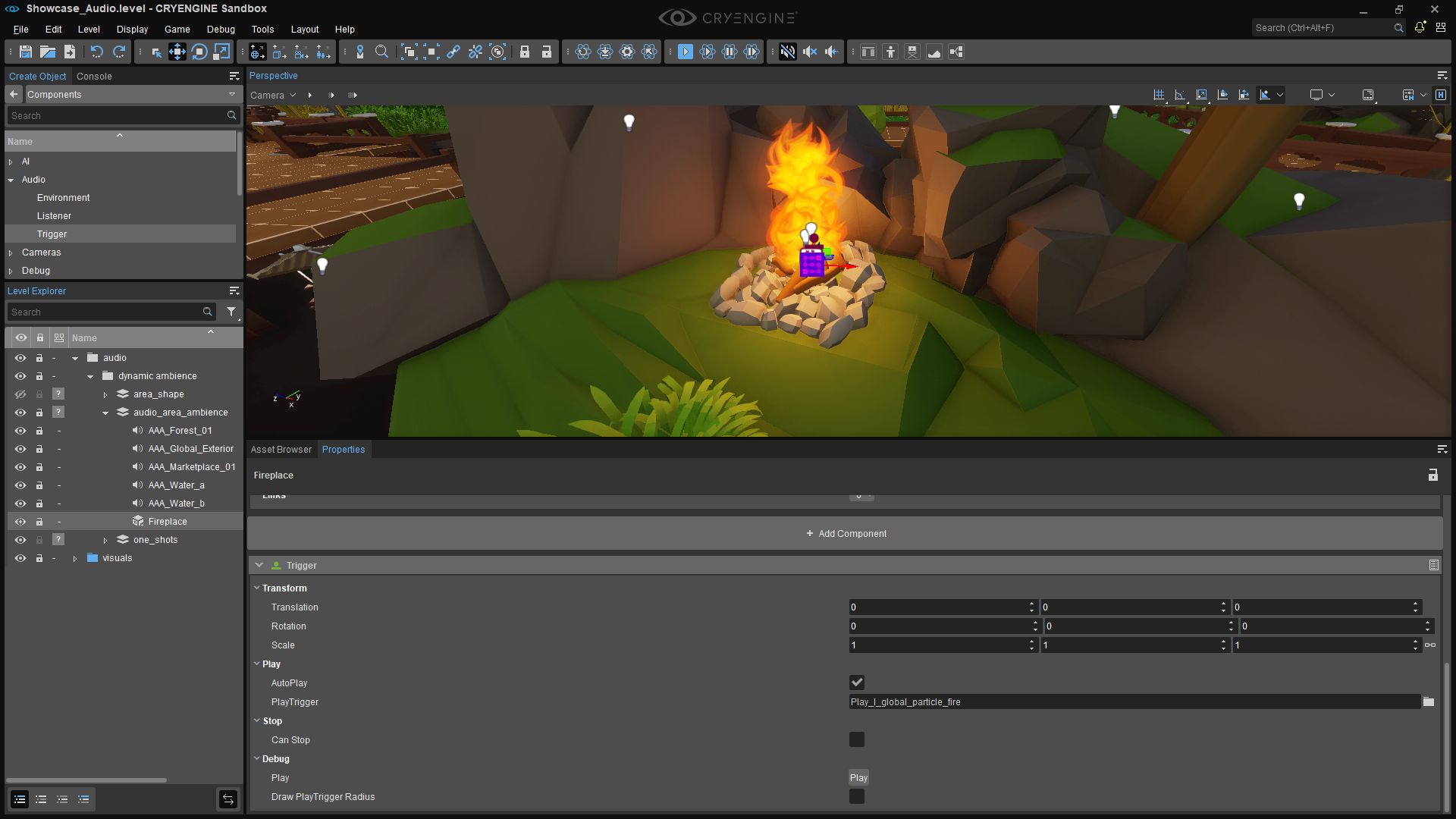1456x819 pixels.
Task: Select the Move transform tool
Action: click(x=177, y=52)
